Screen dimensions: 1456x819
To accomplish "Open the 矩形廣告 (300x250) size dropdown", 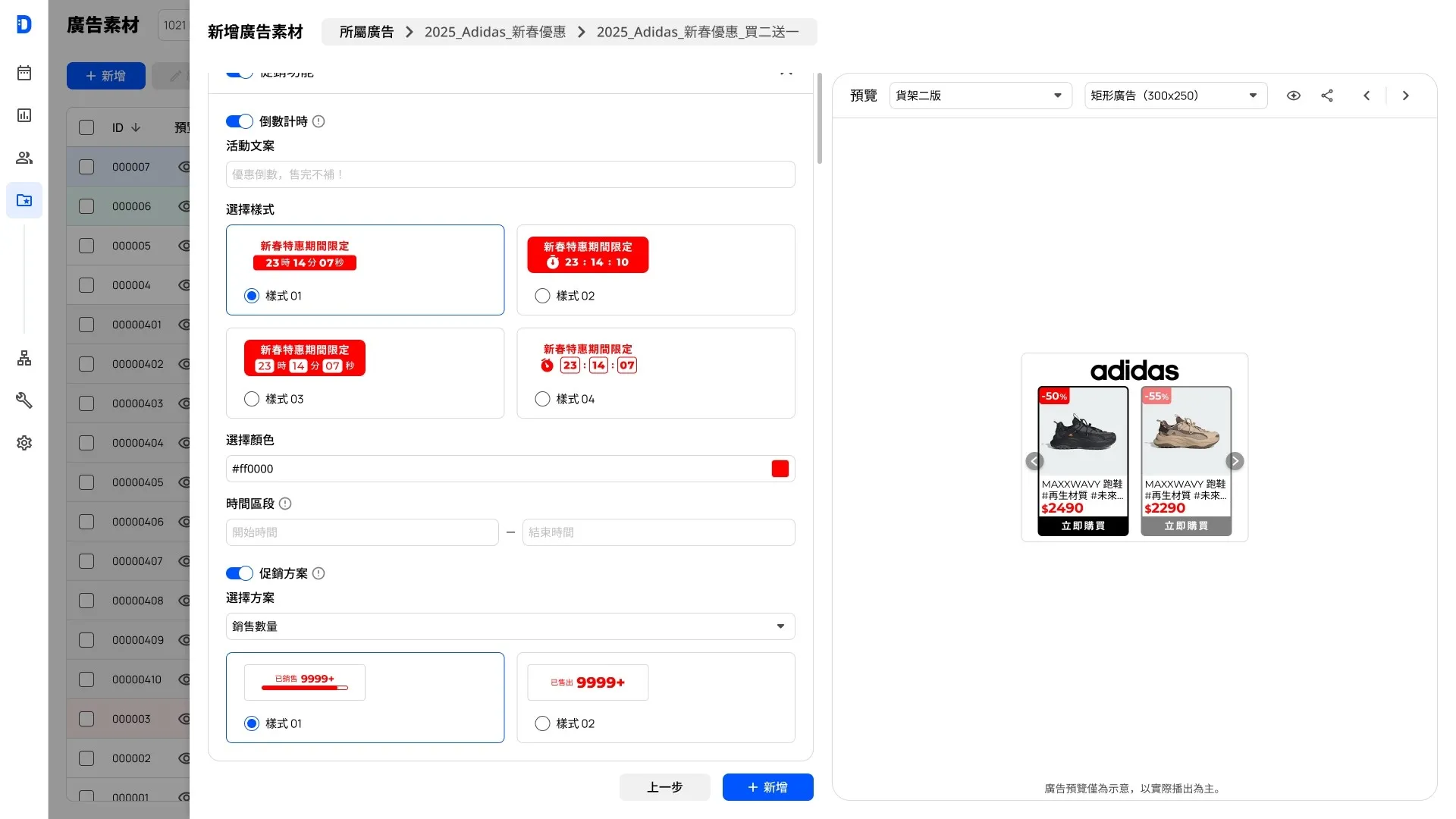I will coord(1175,96).
